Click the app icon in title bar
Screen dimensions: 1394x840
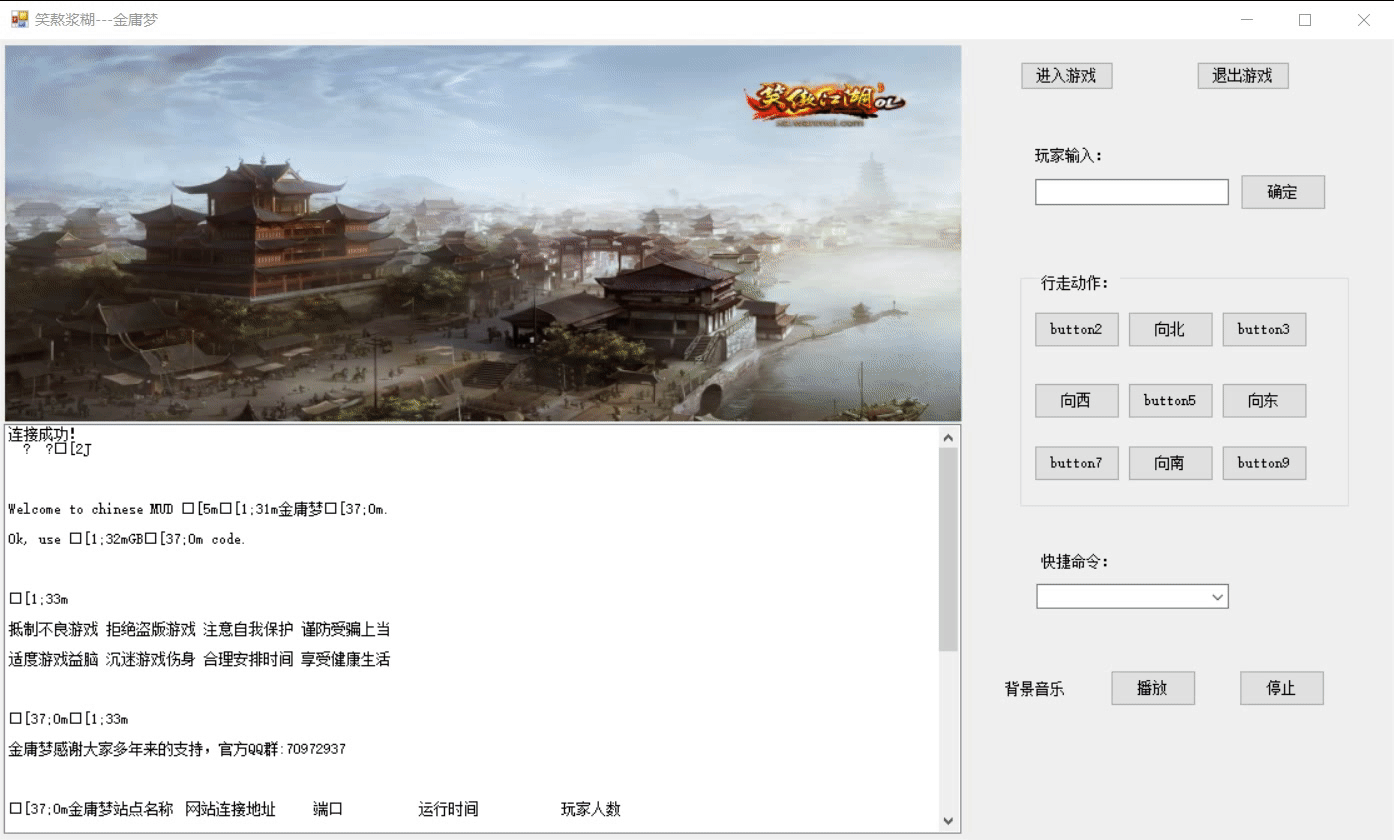click(19, 19)
